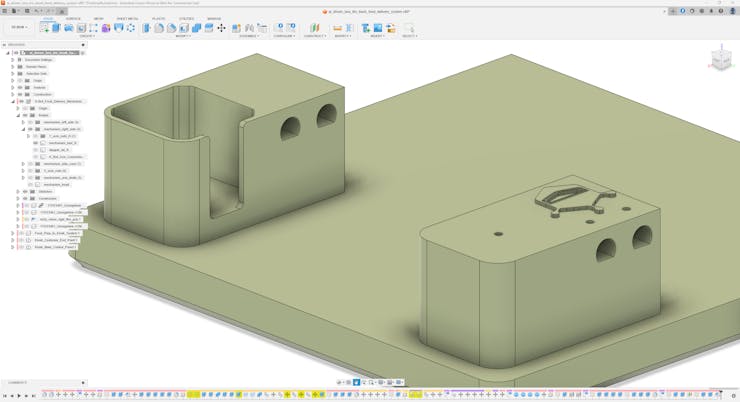Screen dimensions: 740x402
Task: Click the Save icon in top bar
Action: [27, 11]
